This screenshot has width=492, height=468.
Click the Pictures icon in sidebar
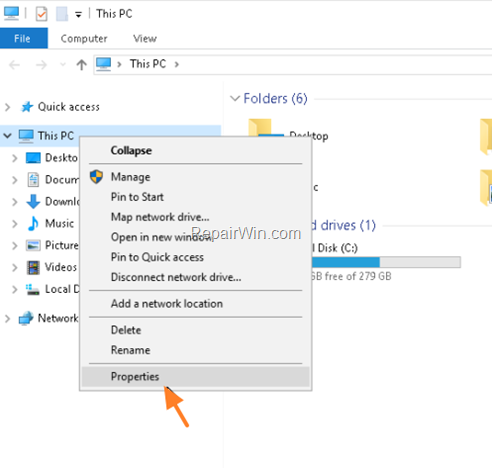tap(33, 246)
